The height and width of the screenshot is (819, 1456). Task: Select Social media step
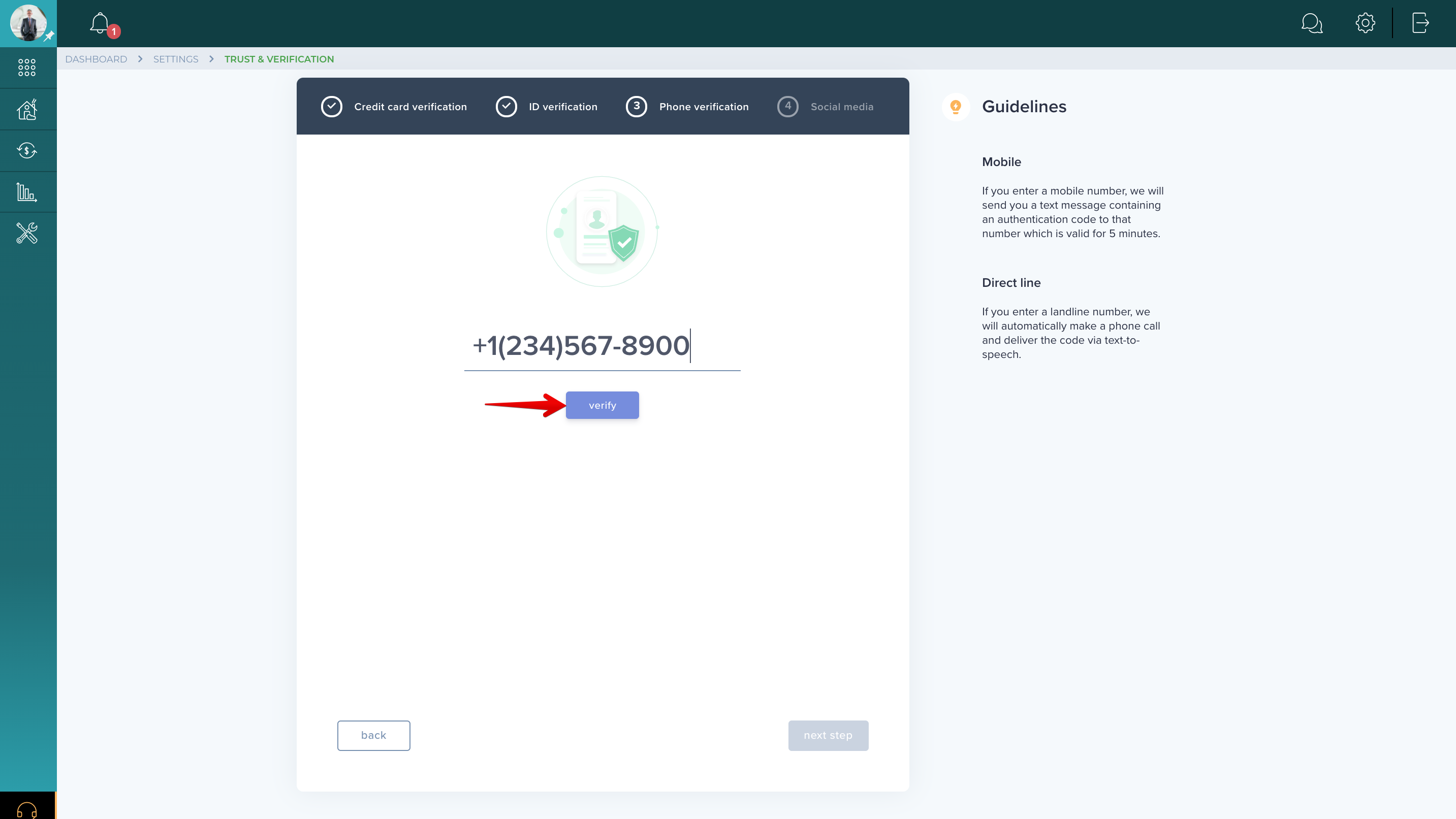[825, 107]
